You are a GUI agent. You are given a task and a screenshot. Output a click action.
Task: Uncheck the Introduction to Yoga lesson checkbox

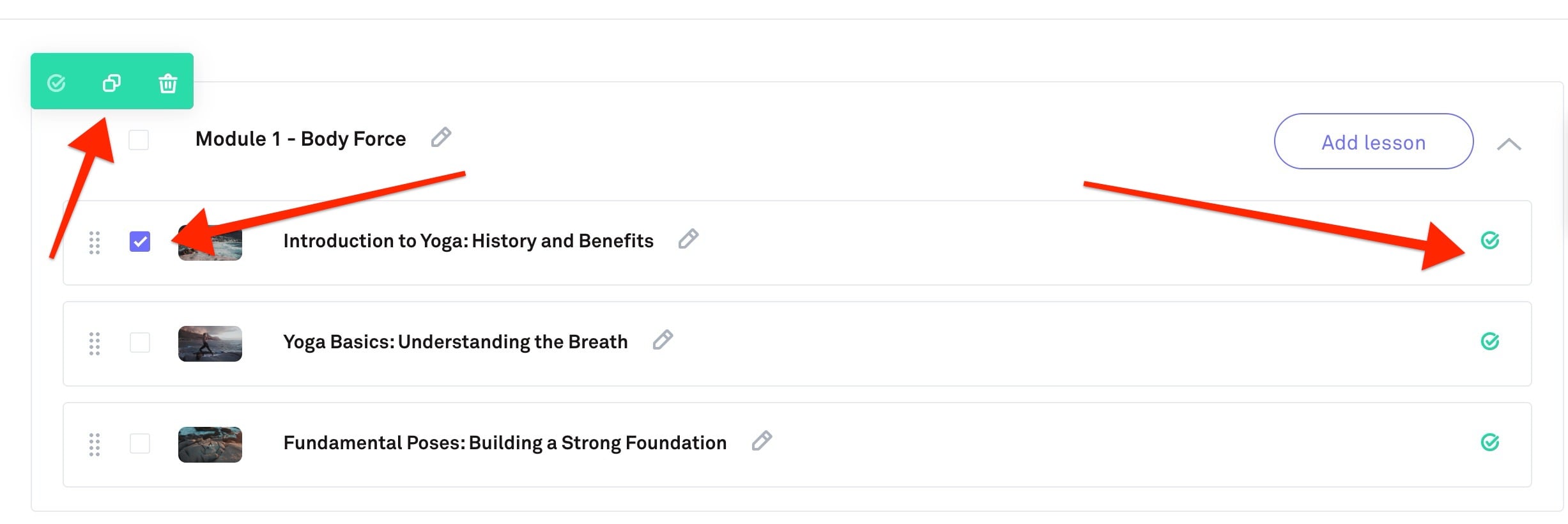[x=140, y=242]
